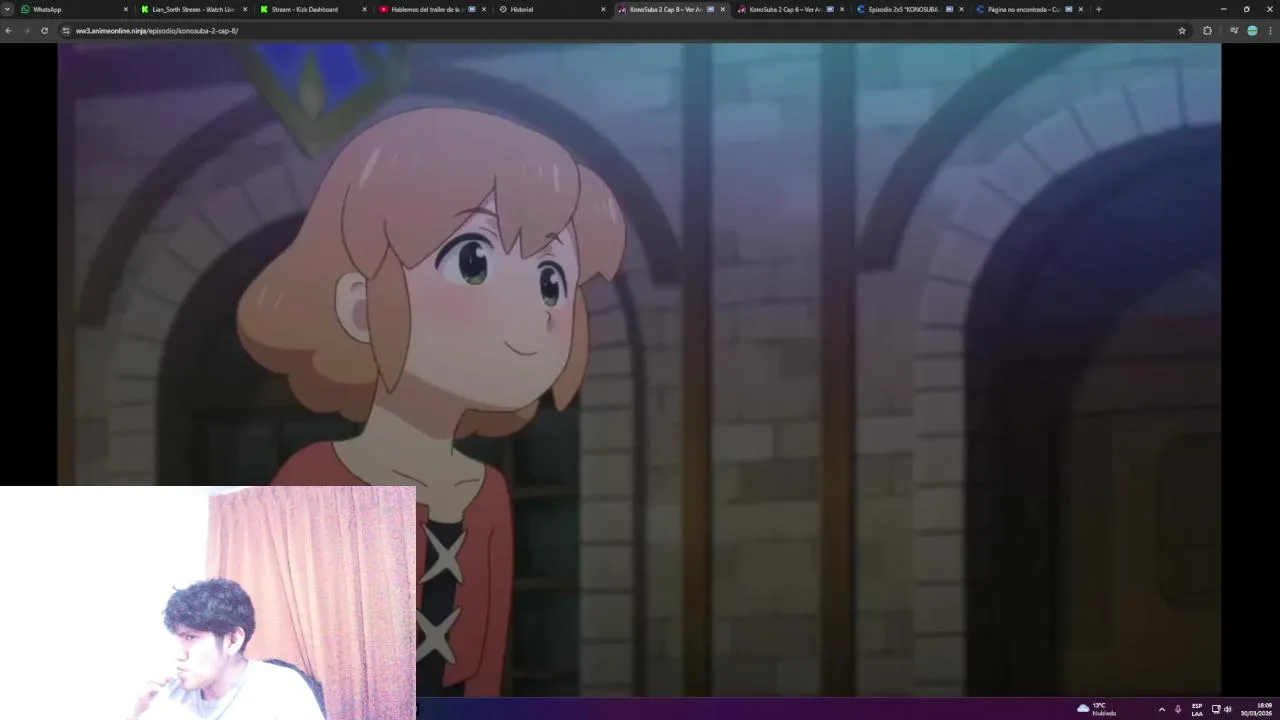Open the Chrome three-dot menu
Screen dimensions: 1280x720
pos(1270,30)
